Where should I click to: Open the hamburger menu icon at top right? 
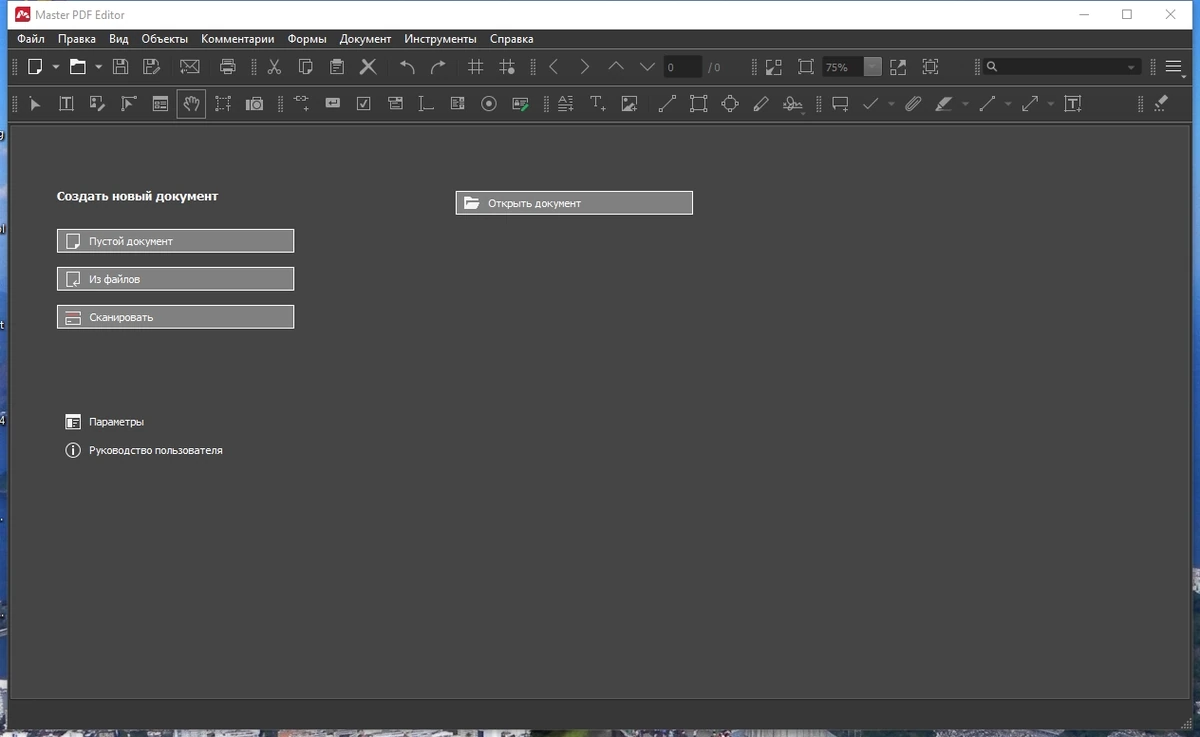pos(1174,67)
